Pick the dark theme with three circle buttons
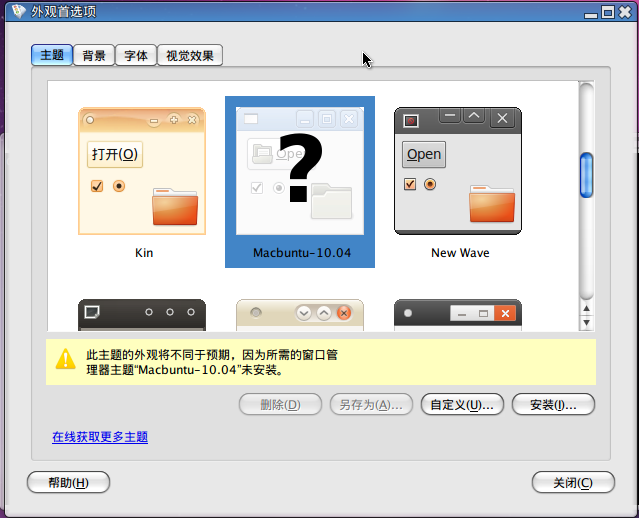This screenshot has width=639, height=518. [x=142, y=315]
